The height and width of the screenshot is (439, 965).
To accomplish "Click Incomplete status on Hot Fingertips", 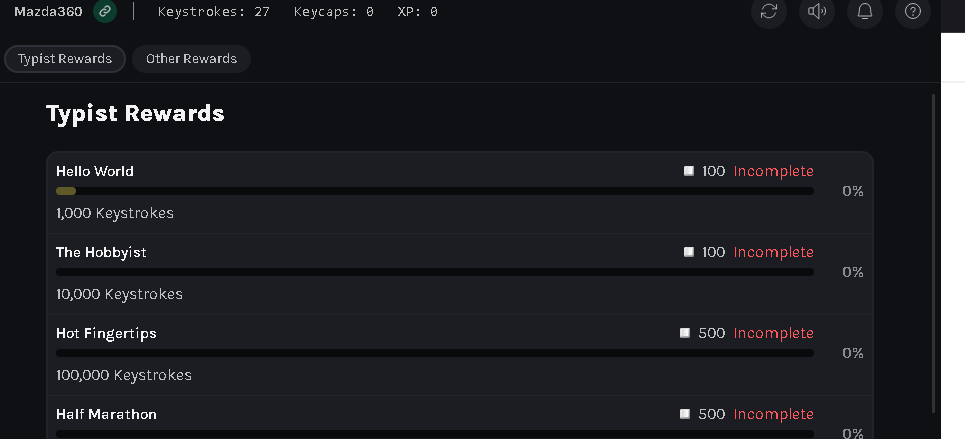I will click(x=774, y=333).
